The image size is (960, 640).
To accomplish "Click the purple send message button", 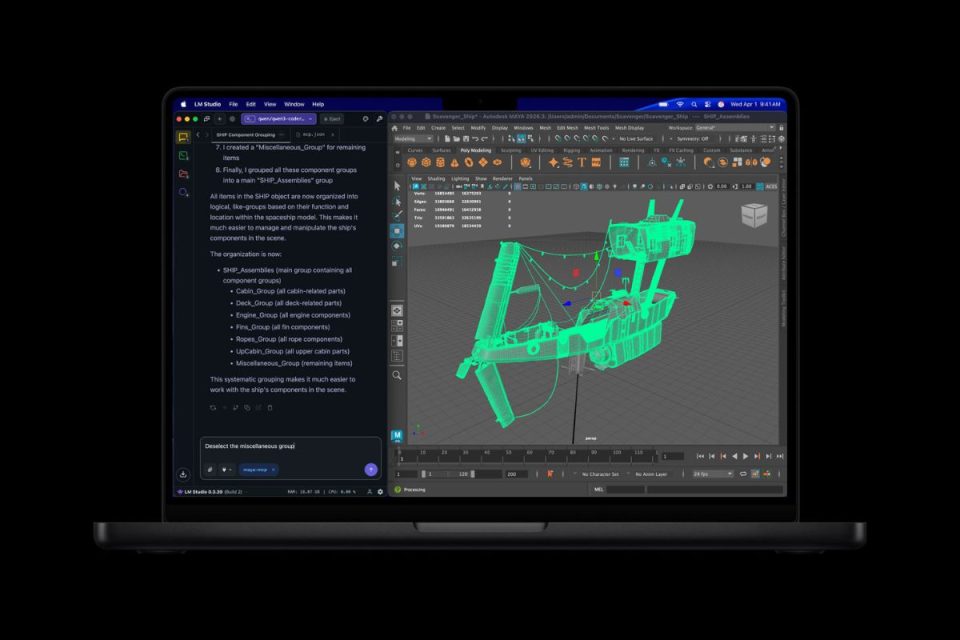I will pos(370,469).
